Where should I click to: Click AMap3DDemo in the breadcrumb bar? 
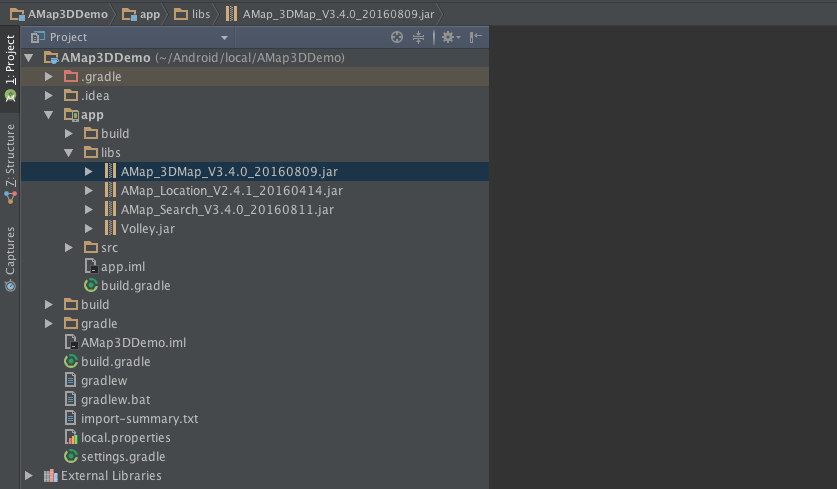(x=59, y=14)
